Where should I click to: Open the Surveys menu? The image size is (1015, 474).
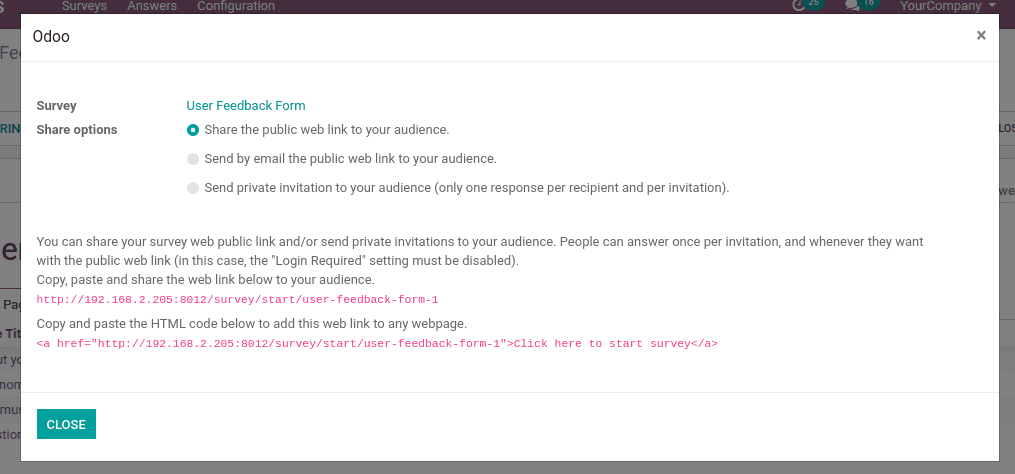(x=84, y=6)
